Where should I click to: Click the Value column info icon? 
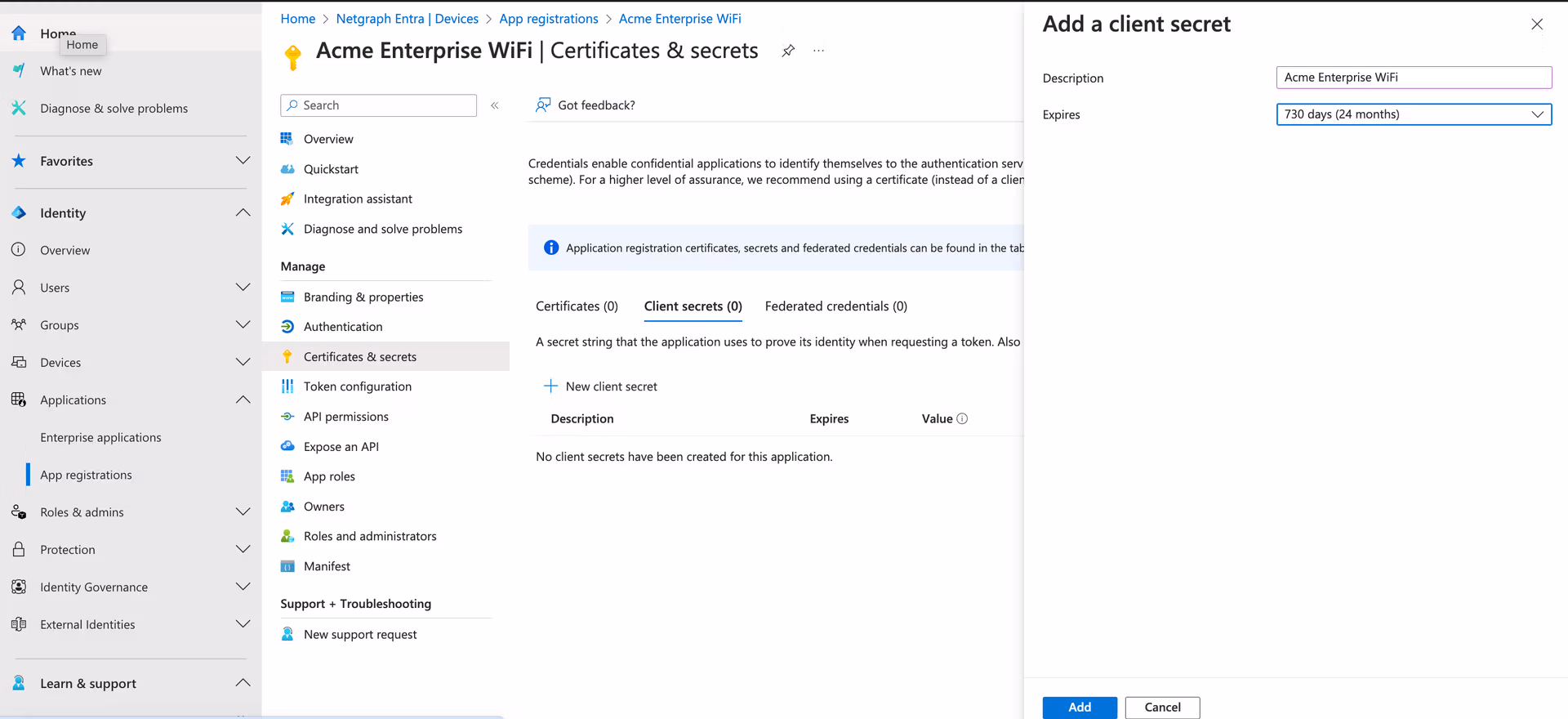[962, 418]
